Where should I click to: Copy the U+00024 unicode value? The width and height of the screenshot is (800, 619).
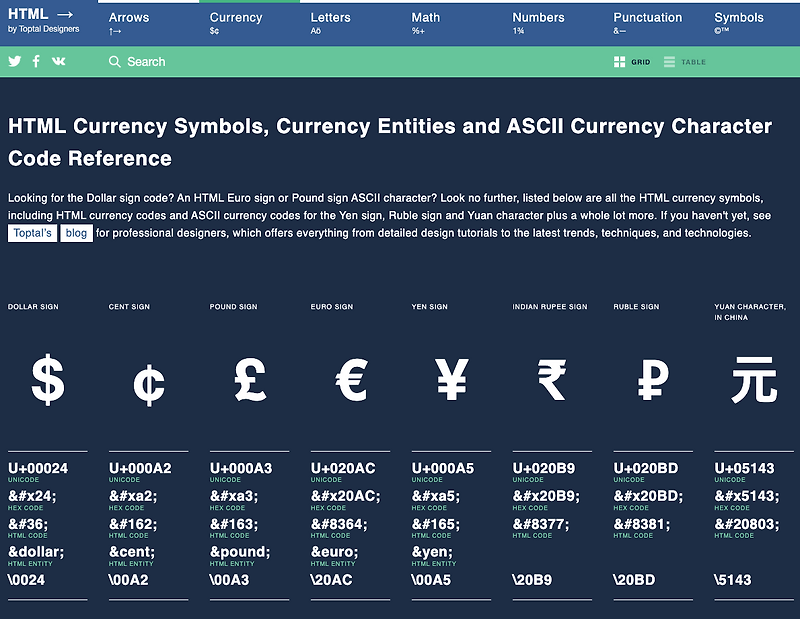coord(38,468)
